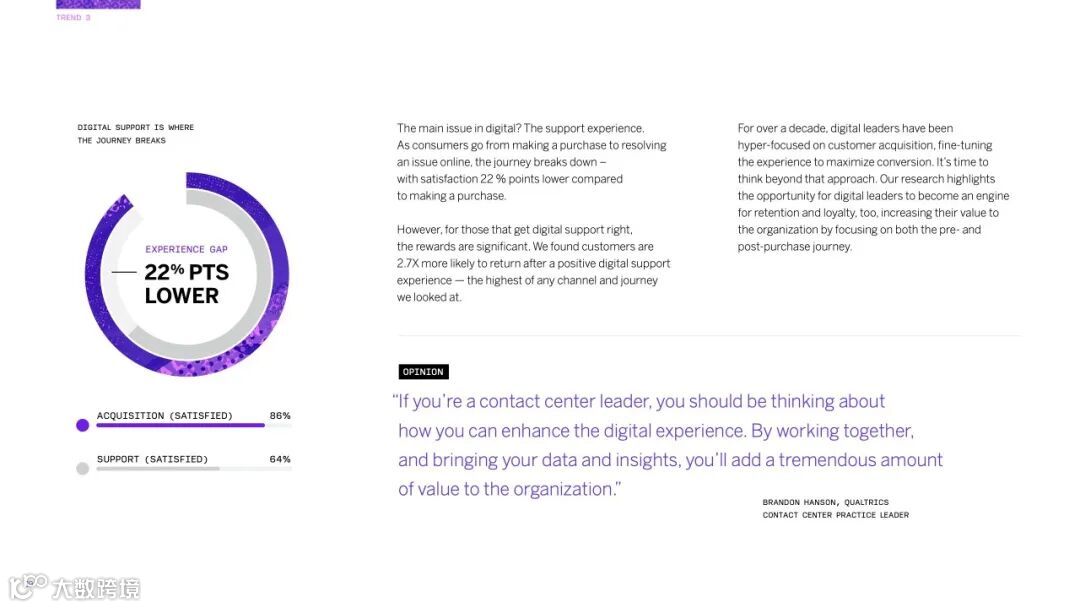Click the '22% PTS LOWER' chart center text
The height and width of the screenshot is (608, 1080).
click(186, 284)
